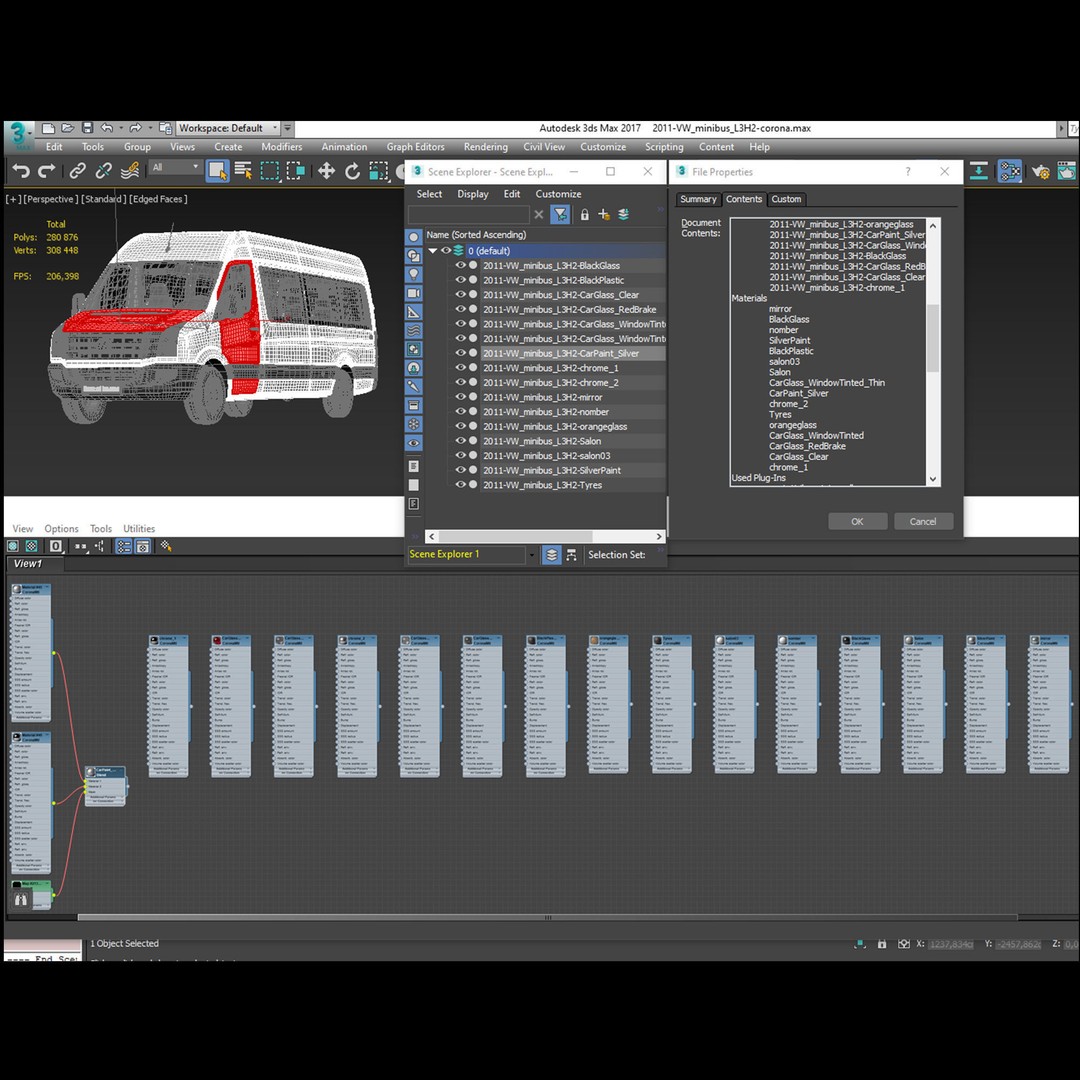Open the Undo history dropdown arrow in title bar
Viewport: 1080px width, 1080px height.
[121, 128]
